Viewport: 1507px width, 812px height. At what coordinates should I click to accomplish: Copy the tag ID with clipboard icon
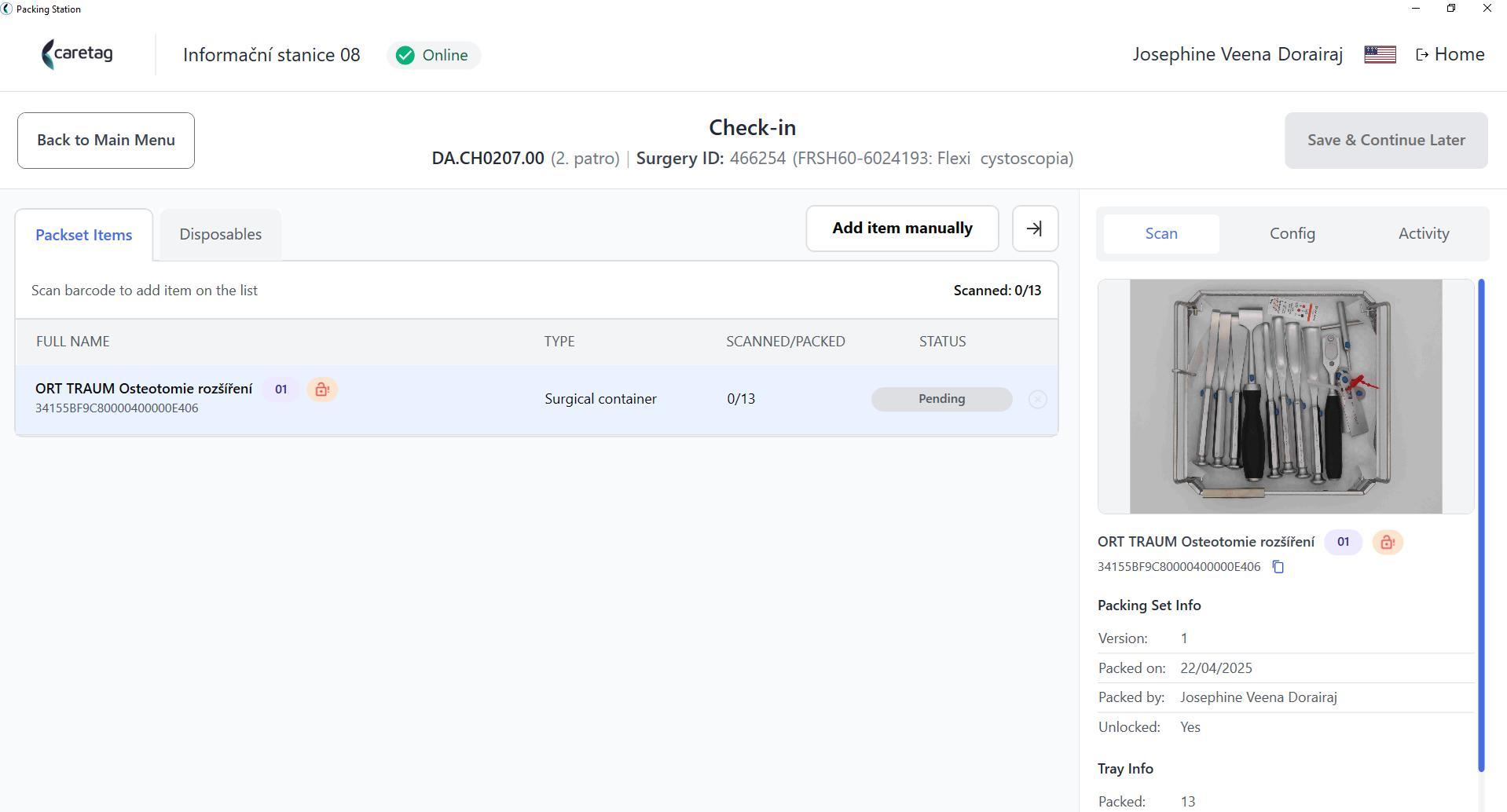tap(1278, 567)
